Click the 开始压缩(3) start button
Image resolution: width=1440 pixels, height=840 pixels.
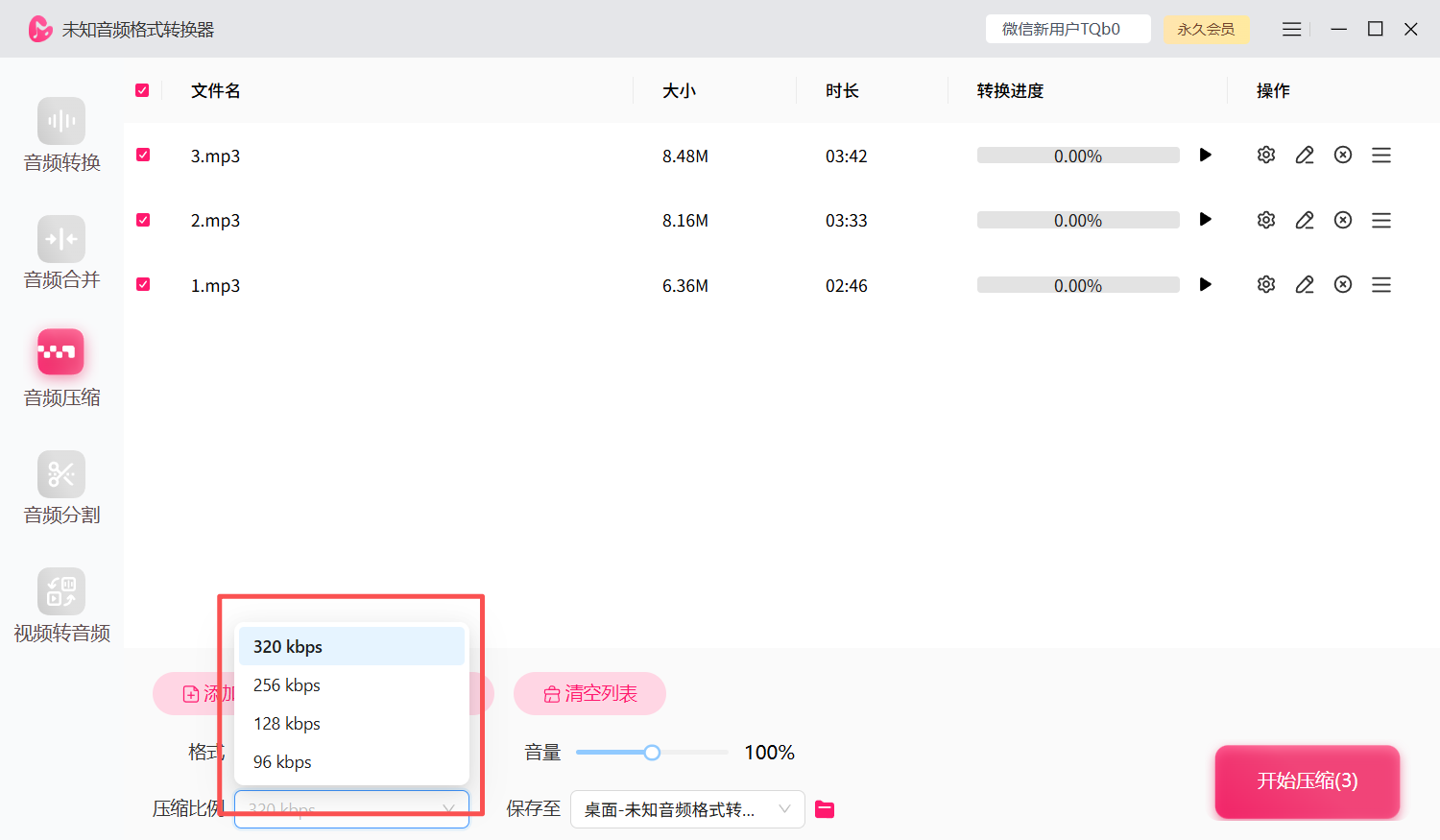[1308, 781]
